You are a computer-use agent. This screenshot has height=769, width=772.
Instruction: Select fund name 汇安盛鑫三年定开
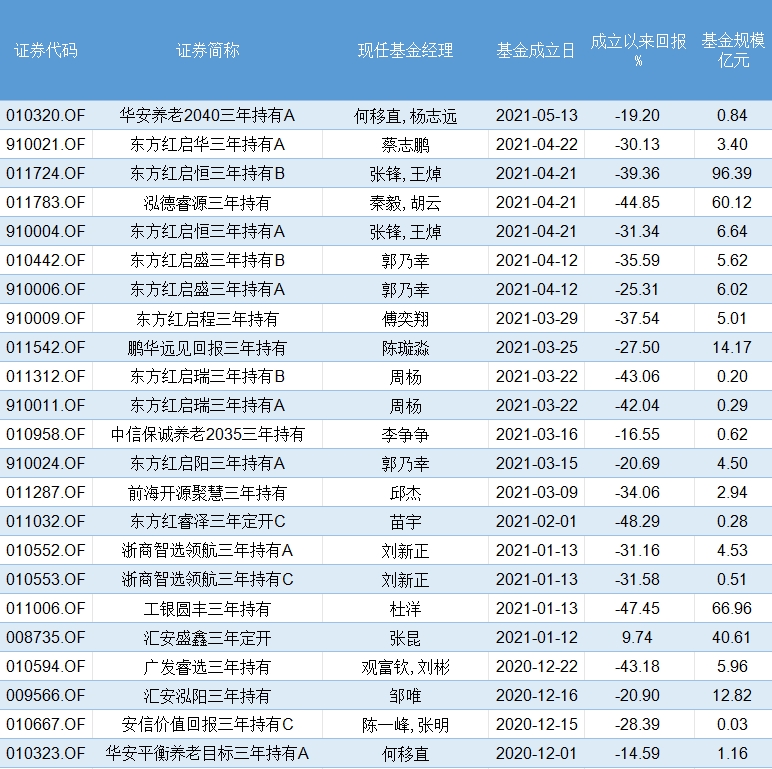pos(207,639)
